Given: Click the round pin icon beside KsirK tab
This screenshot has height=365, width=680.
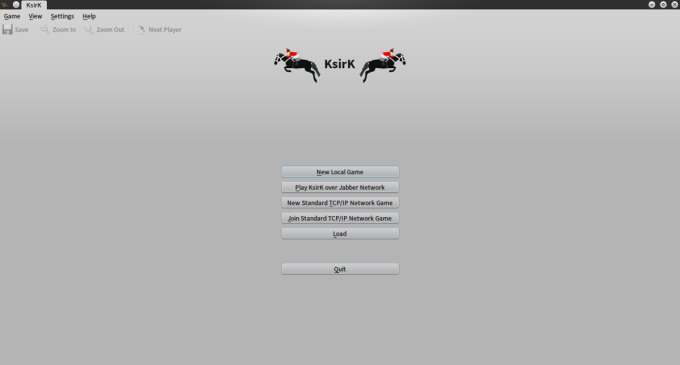Looking at the screenshot, I should pyautogui.click(x=16, y=4).
